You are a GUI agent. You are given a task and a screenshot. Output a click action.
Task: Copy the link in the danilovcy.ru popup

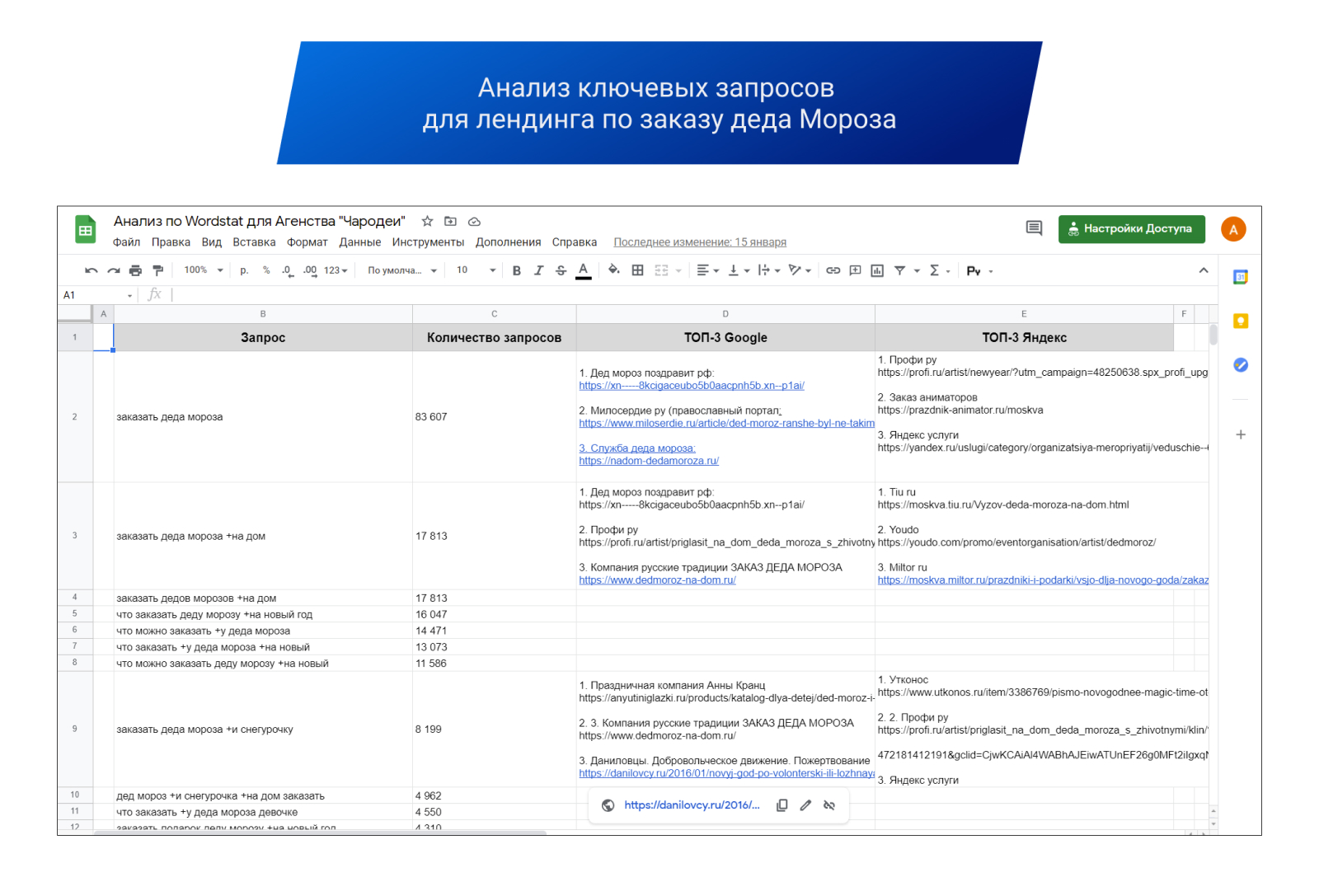[782, 805]
